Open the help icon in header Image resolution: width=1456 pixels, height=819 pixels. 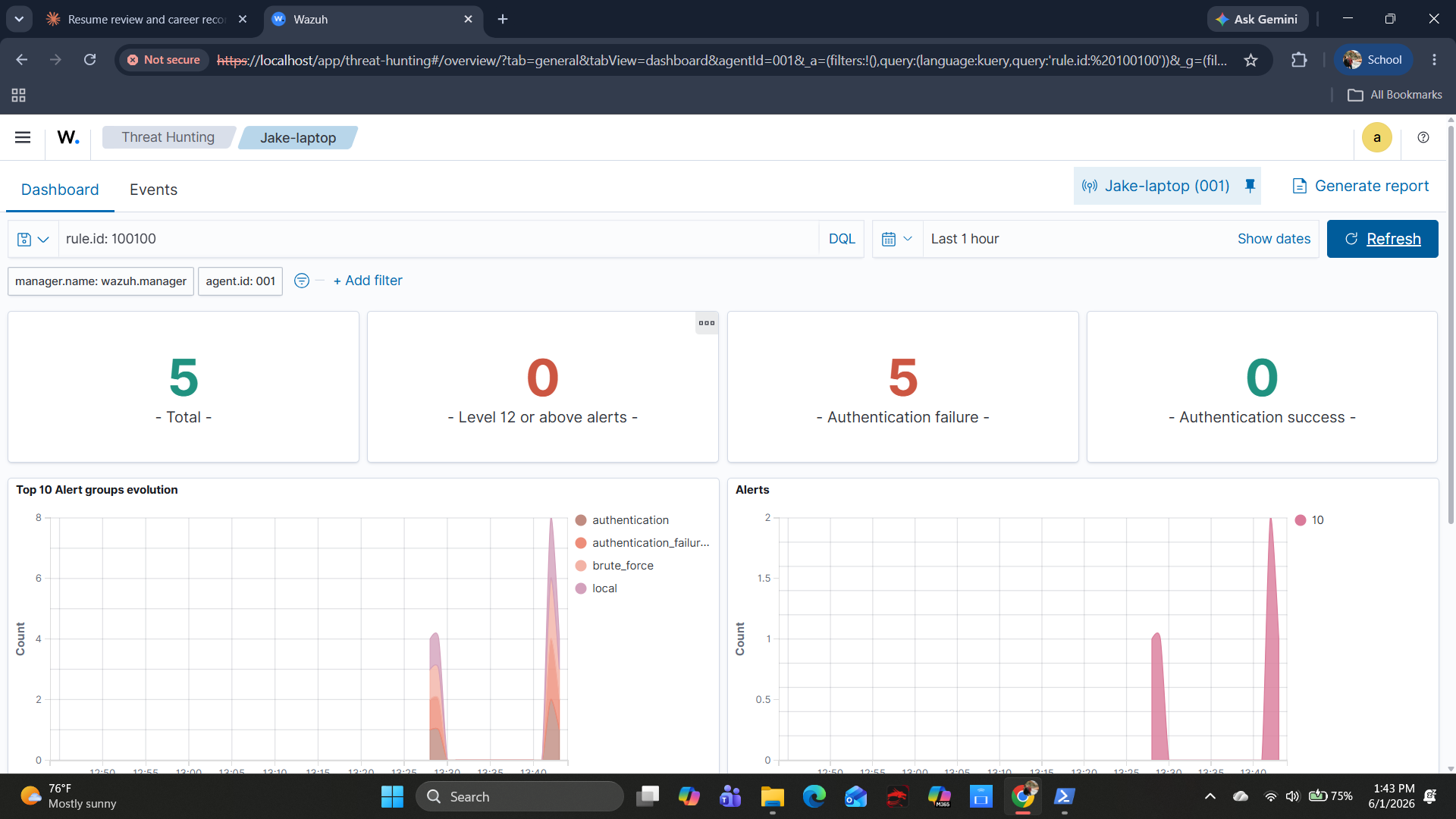point(1423,137)
